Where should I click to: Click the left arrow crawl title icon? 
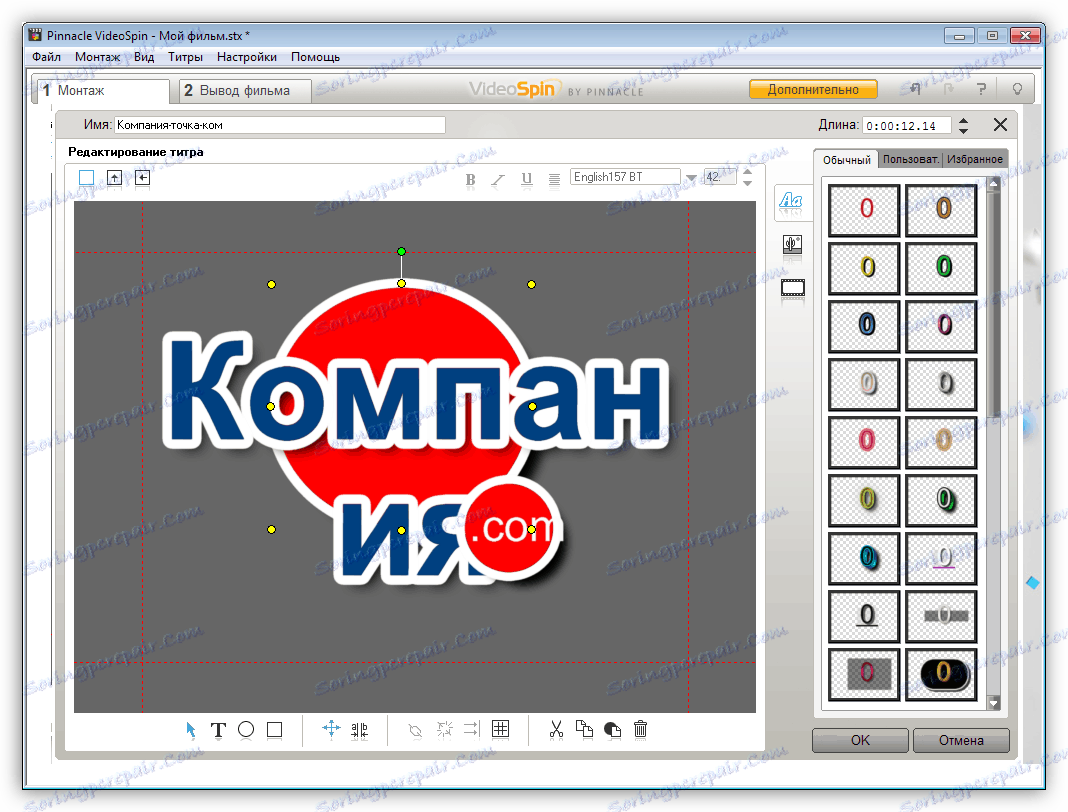pyautogui.click(x=142, y=178)
